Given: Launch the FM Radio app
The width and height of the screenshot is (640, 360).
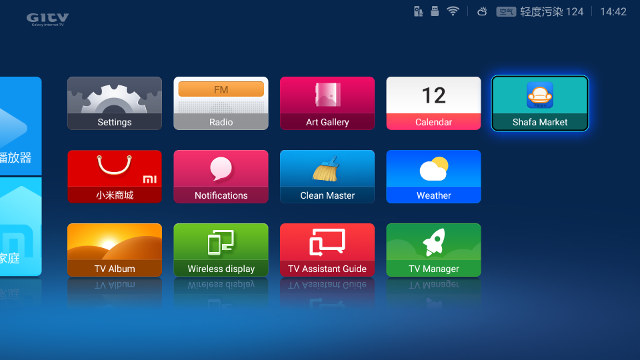Looking at the screenshot, I should tap(221, 103).
